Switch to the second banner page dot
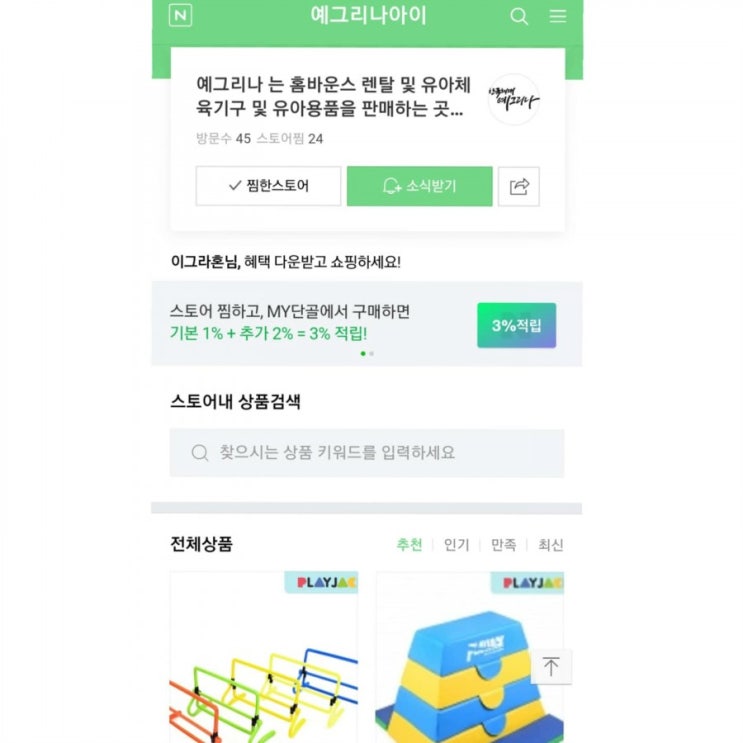 [x=372, y=353]
